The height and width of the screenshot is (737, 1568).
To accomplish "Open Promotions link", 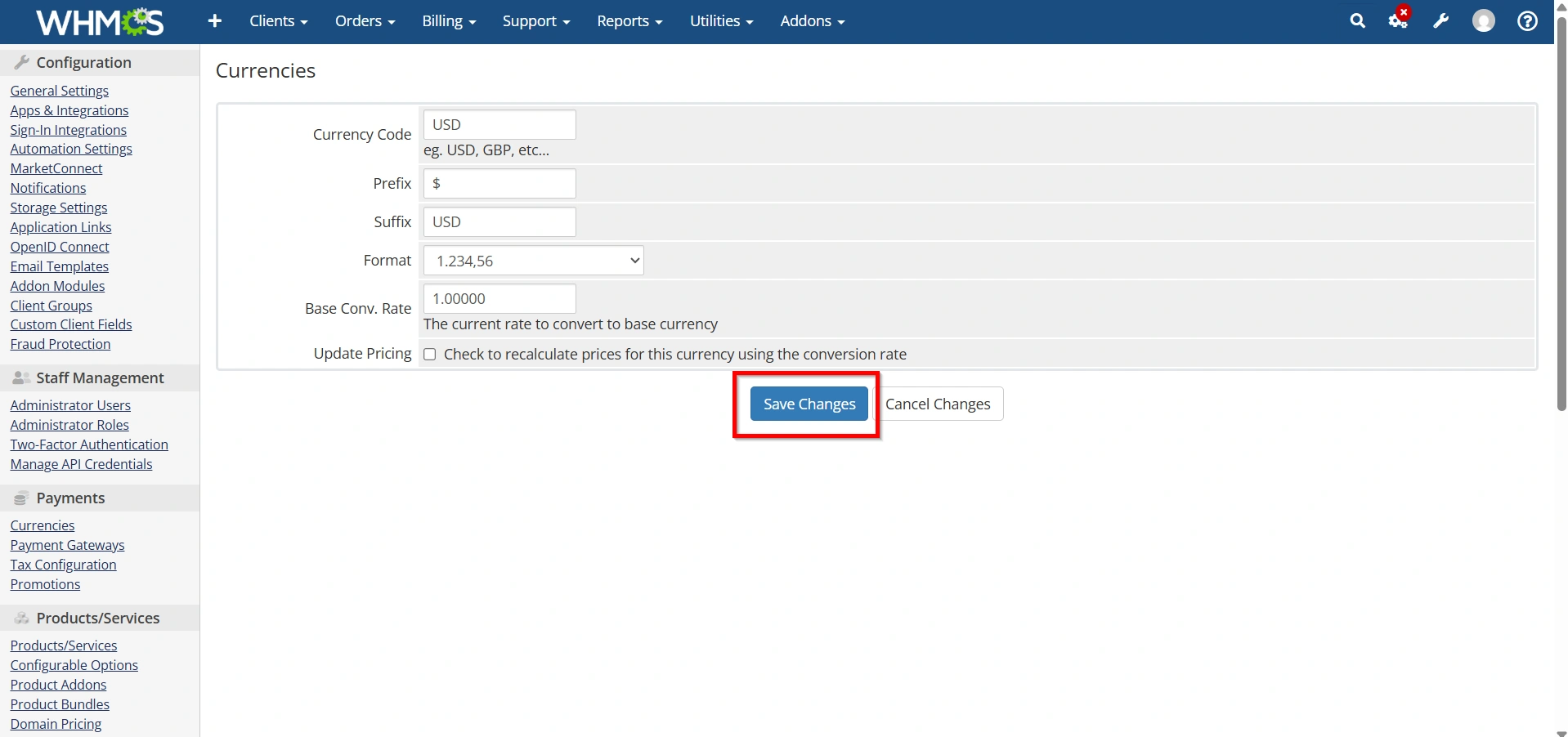I will click(45, 584).
